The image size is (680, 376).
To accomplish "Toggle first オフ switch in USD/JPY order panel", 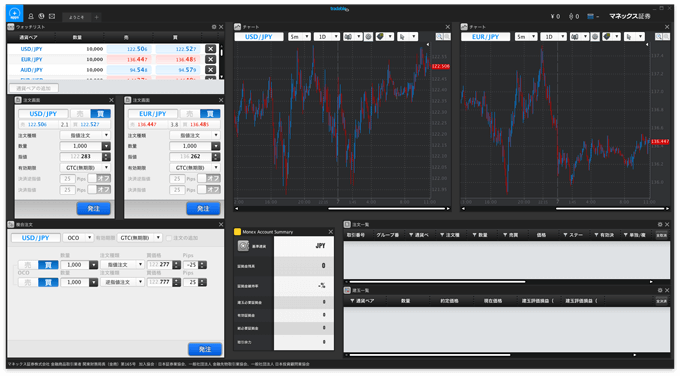I will [x=99, y=178].
